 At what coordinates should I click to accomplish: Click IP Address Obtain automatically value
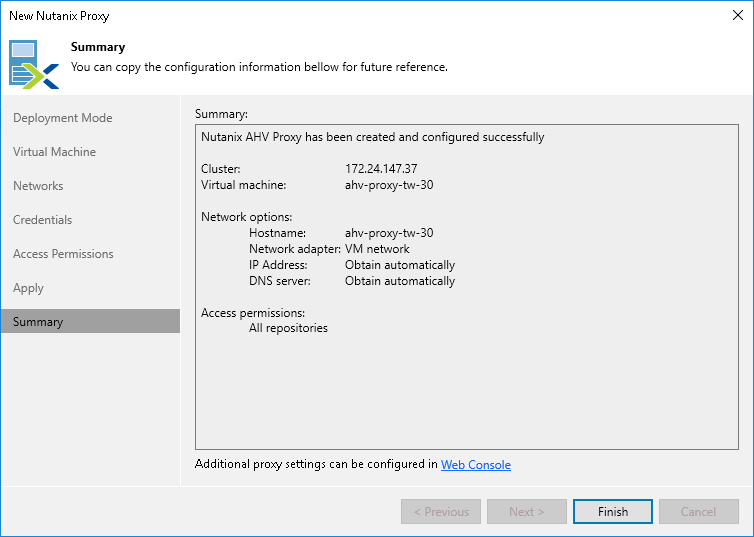point(400,265)
